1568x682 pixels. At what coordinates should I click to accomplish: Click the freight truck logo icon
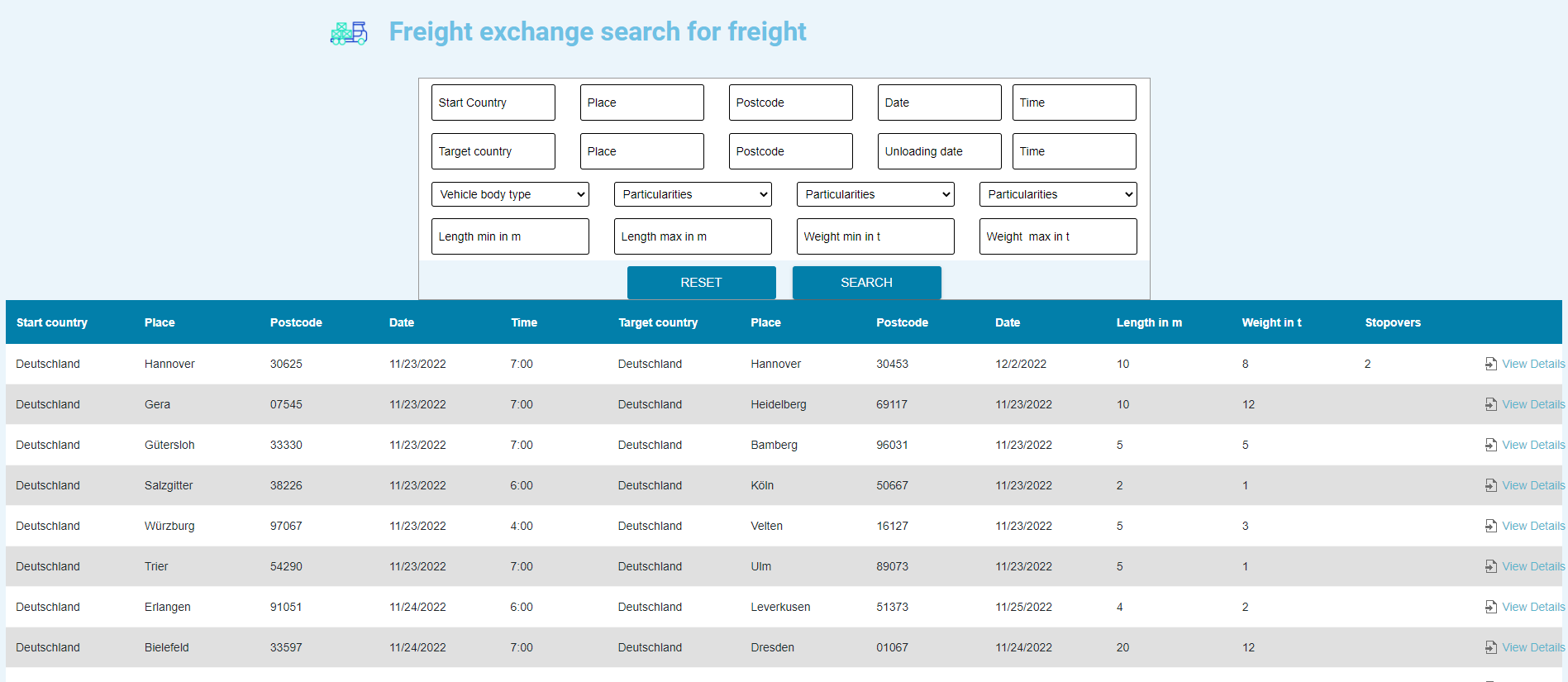[349, 33]
